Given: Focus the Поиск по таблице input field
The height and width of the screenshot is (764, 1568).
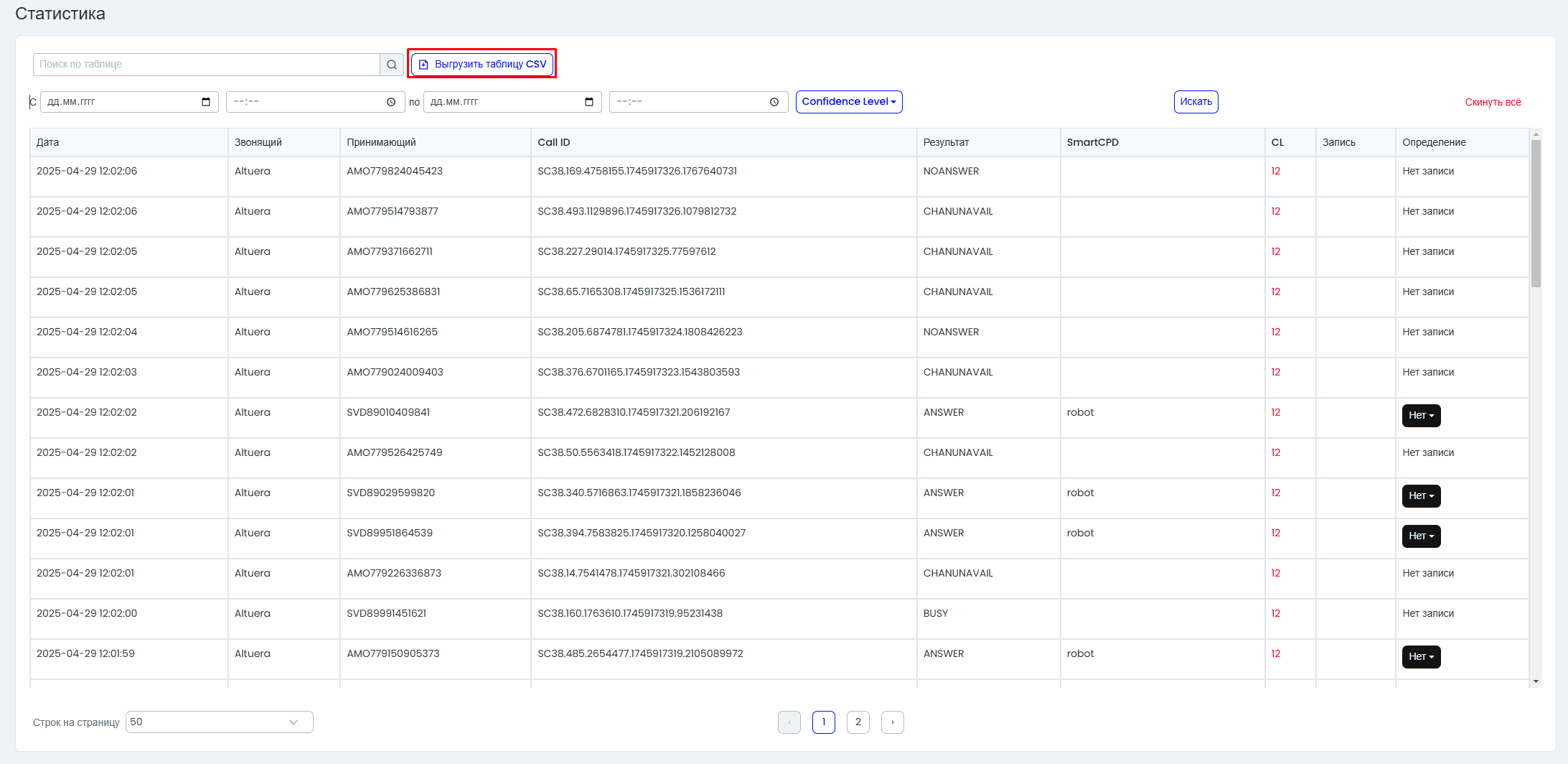Looking at the screenshot, I should (x=207, y=65).
